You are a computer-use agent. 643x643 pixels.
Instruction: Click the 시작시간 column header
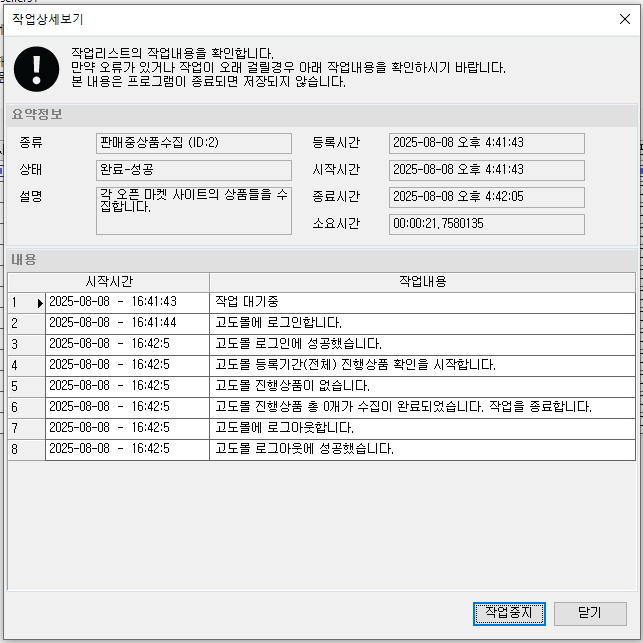(109, 282)
